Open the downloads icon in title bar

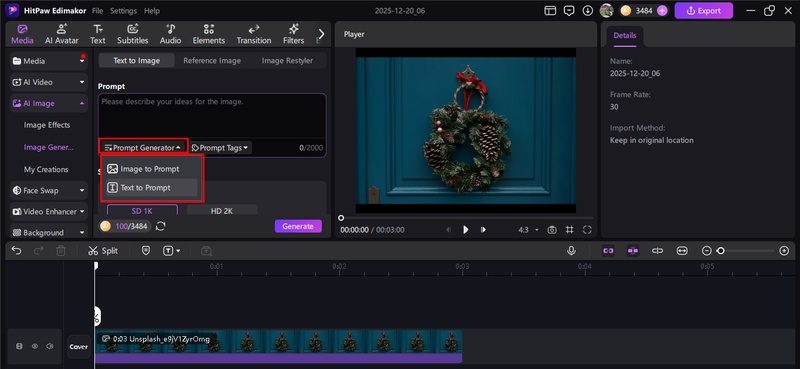coord(588,11)
